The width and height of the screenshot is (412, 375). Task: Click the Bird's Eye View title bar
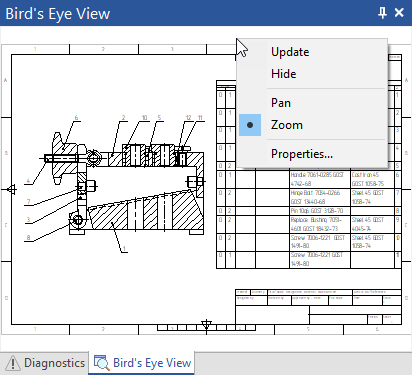[x=187, y=13]
